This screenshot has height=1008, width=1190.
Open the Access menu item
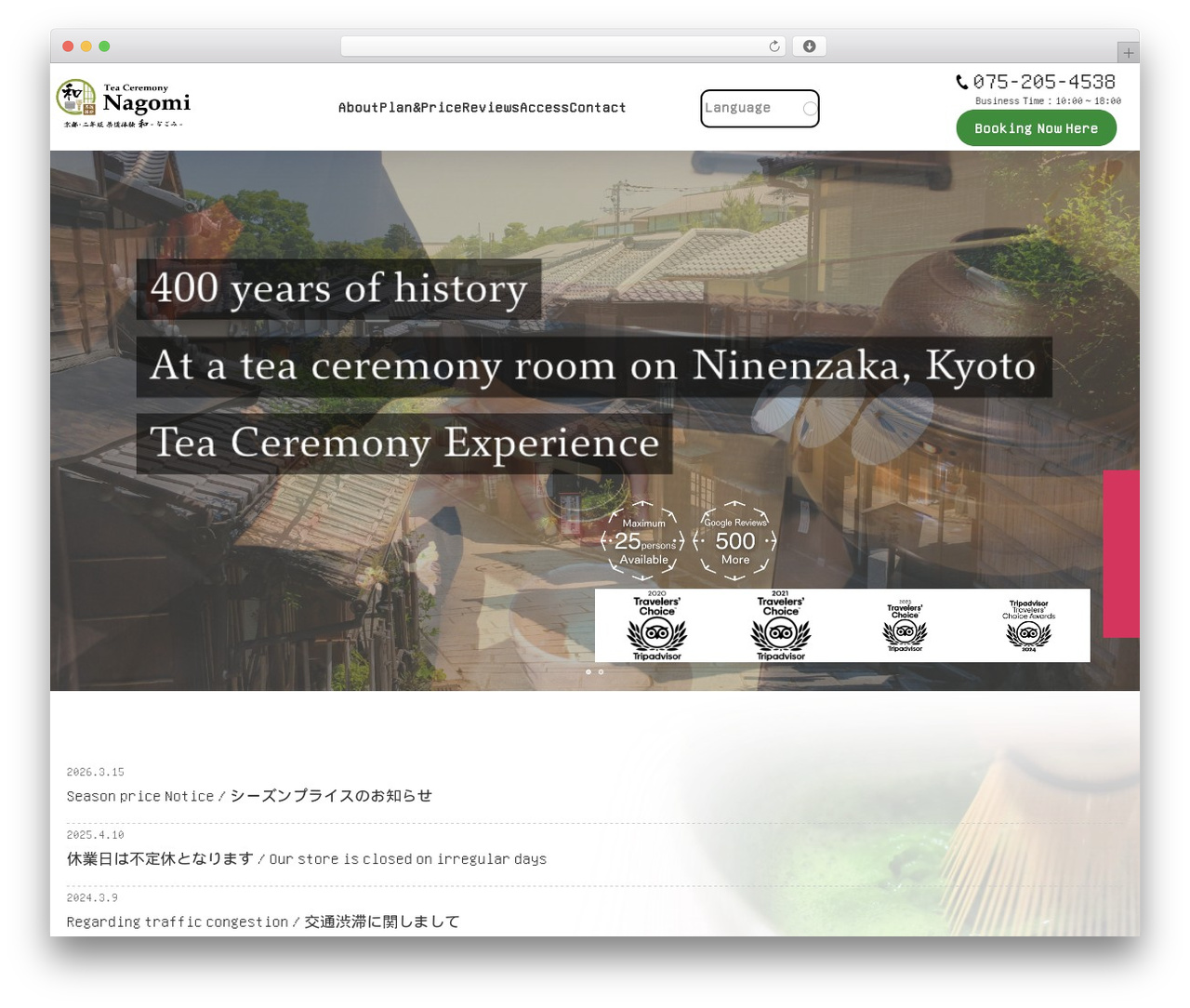(545, 108)
